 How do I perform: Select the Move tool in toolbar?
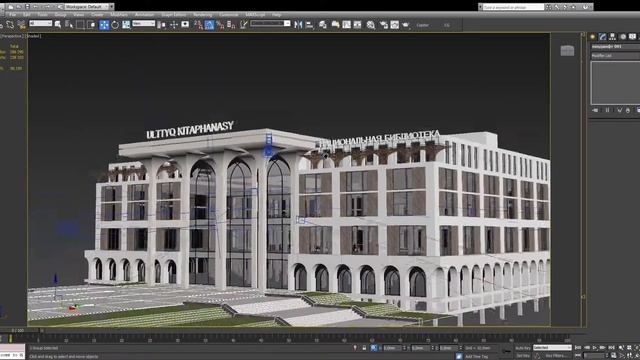pos(104,25)
